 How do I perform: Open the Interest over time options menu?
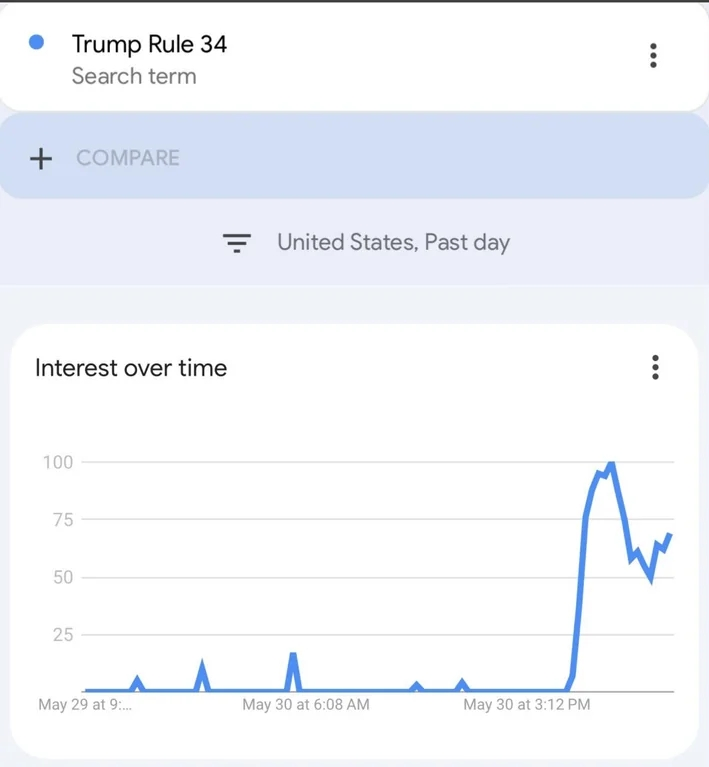pos(655,367)
